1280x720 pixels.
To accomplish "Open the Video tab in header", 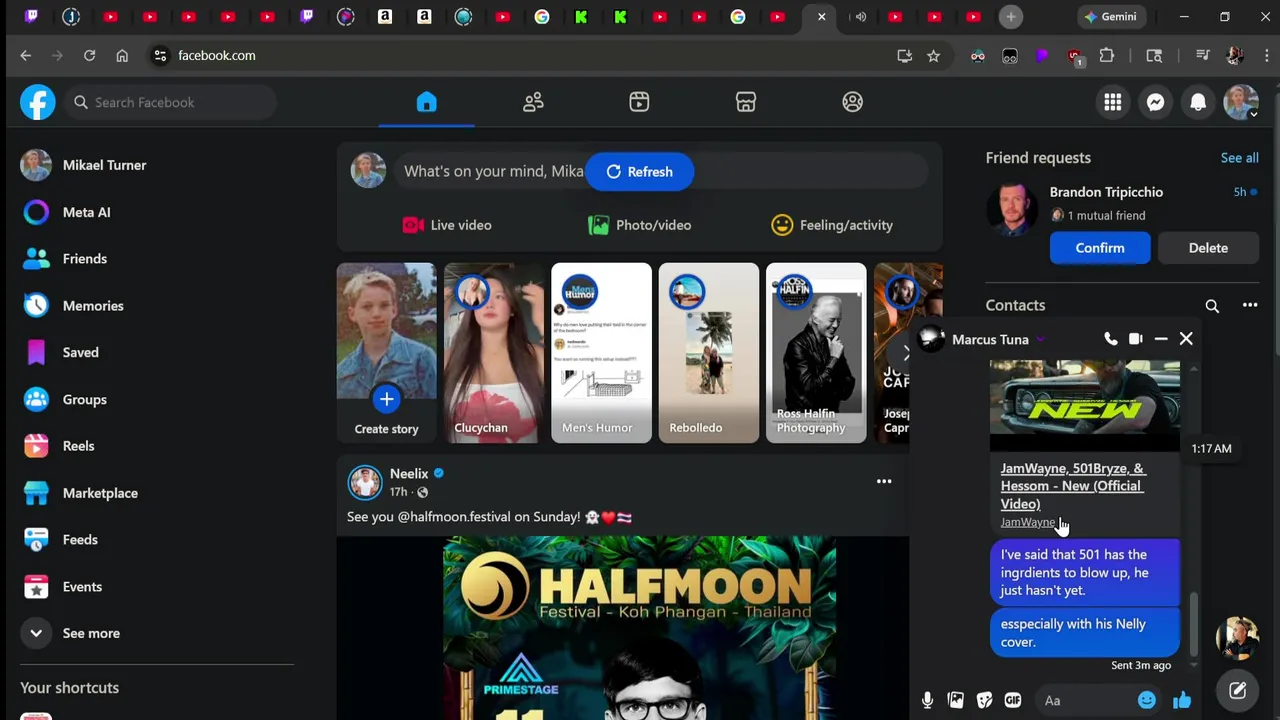I will [x=639, y=102].
